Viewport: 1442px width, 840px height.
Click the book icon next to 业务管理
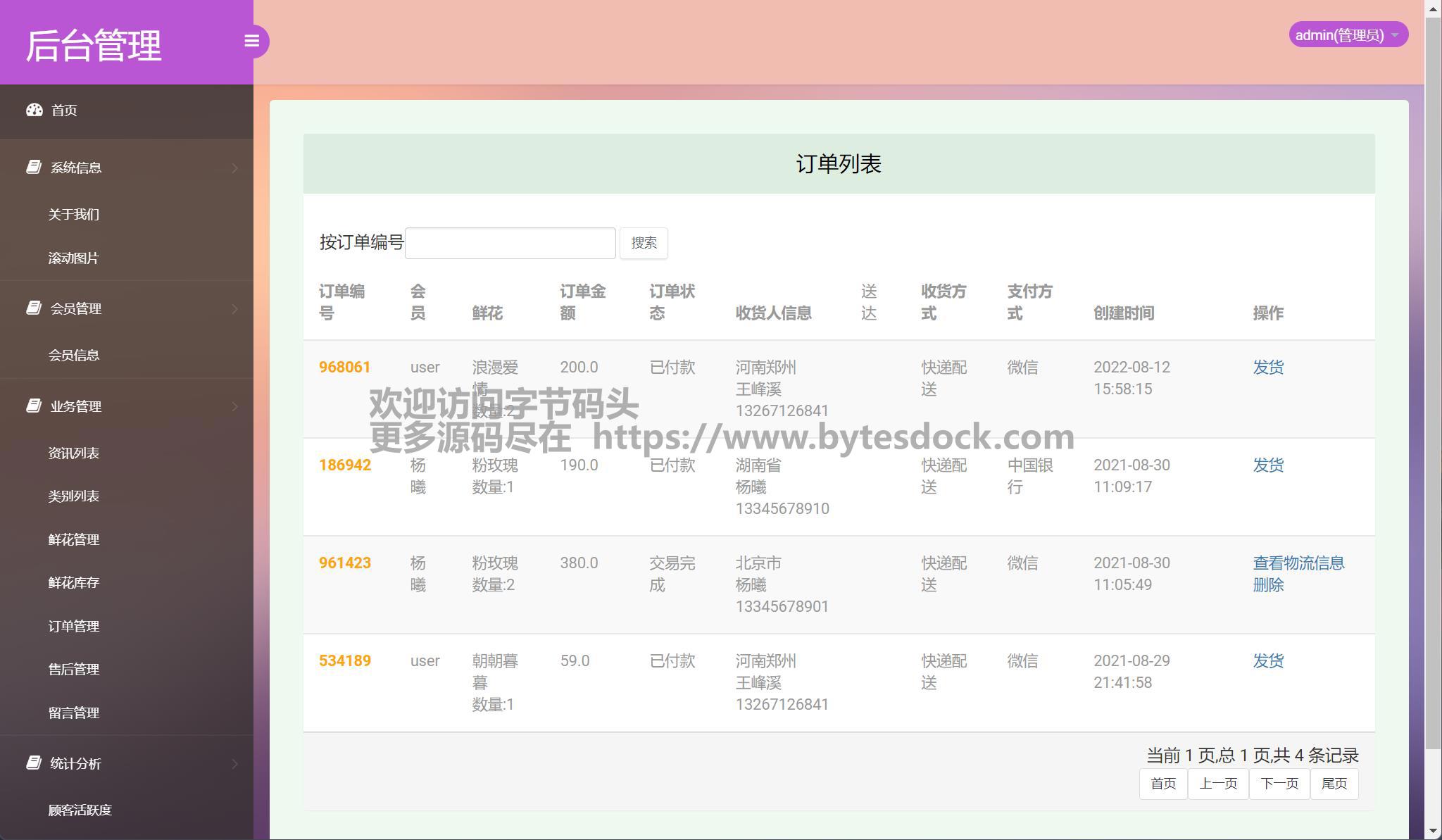(x=34, y=406)
